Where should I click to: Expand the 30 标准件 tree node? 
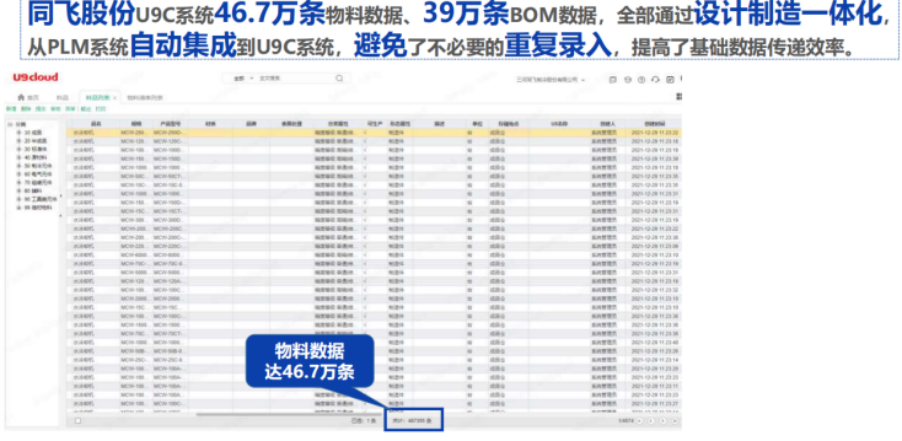(x=19, y=149)
